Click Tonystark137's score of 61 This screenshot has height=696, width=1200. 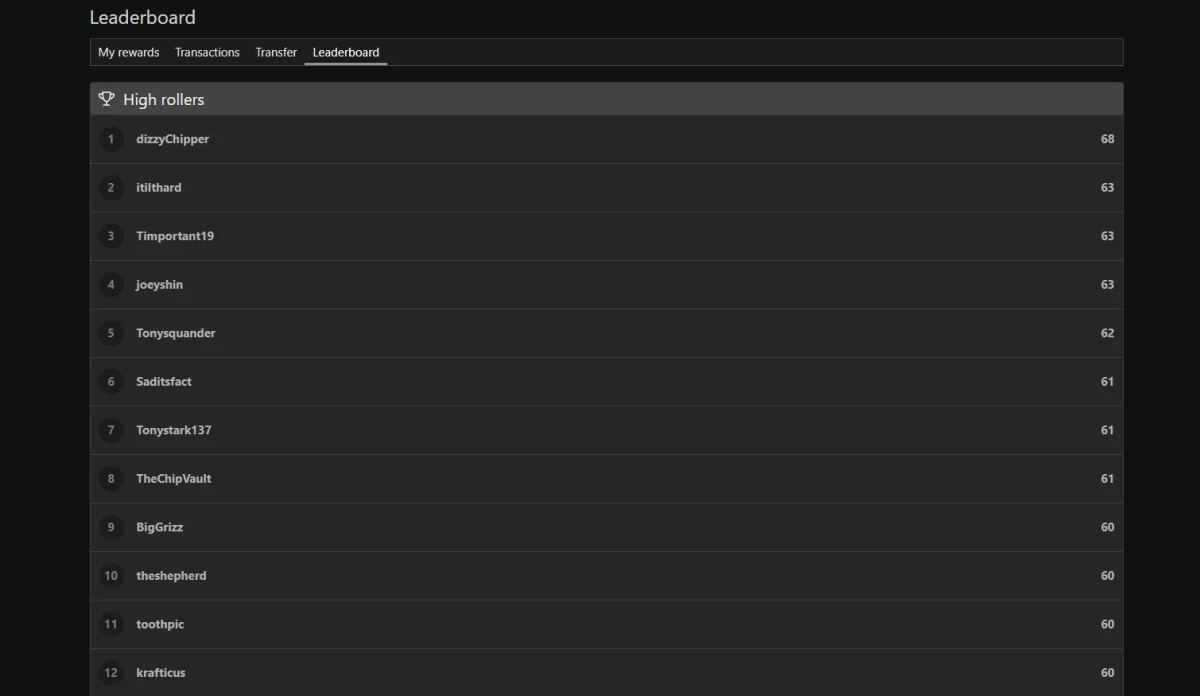pos(1107,430)
